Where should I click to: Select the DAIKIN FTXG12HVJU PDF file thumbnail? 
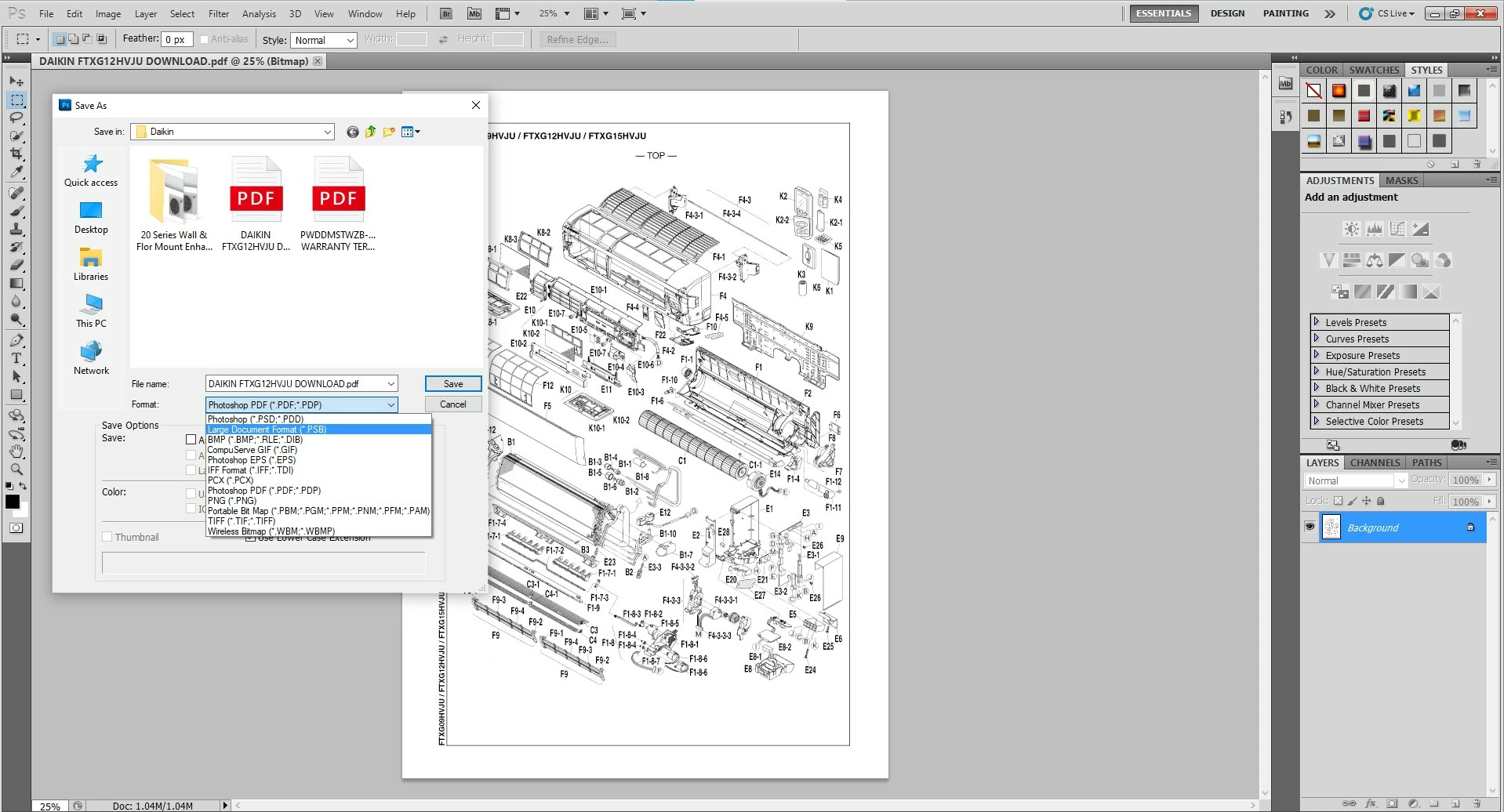point(256,204)
